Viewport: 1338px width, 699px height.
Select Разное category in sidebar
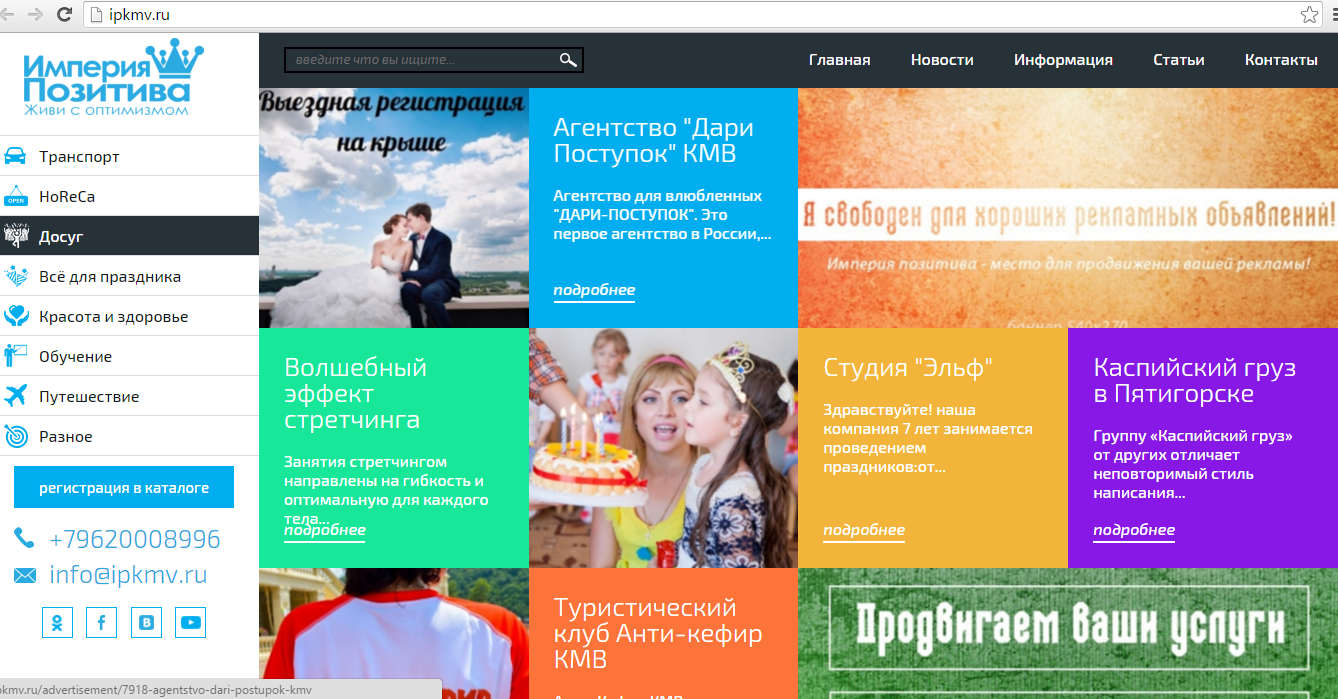[129, 436]
